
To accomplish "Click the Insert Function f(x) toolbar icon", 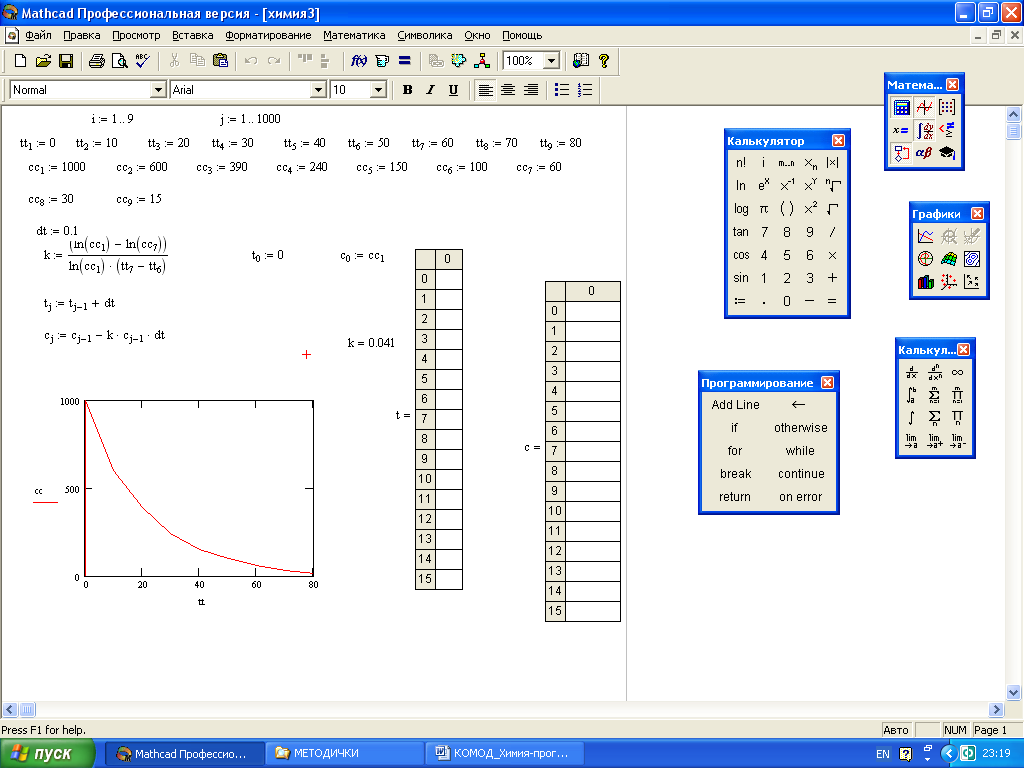I will [359, 61].
